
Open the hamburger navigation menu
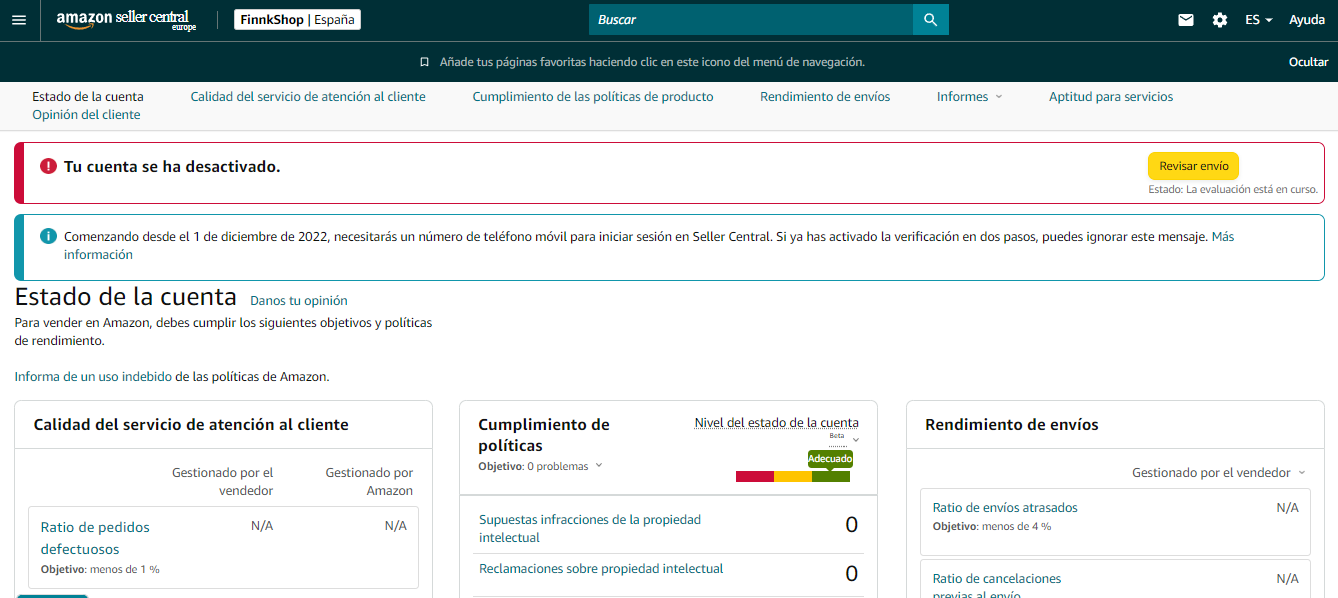point(19,20)
